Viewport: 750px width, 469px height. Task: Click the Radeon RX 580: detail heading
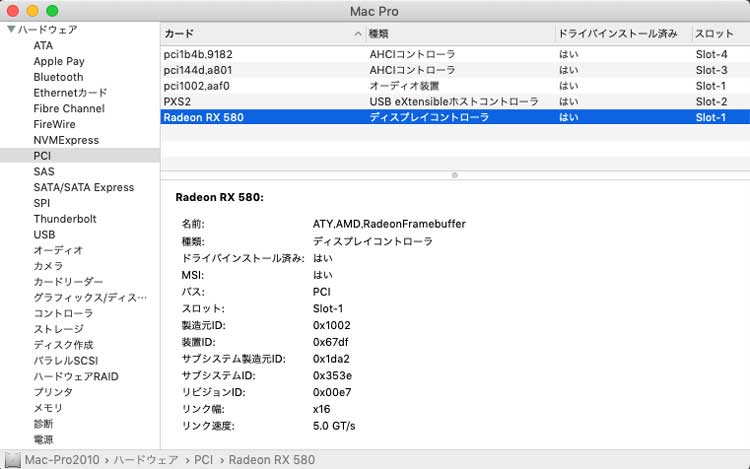click(x=220, y=197)
